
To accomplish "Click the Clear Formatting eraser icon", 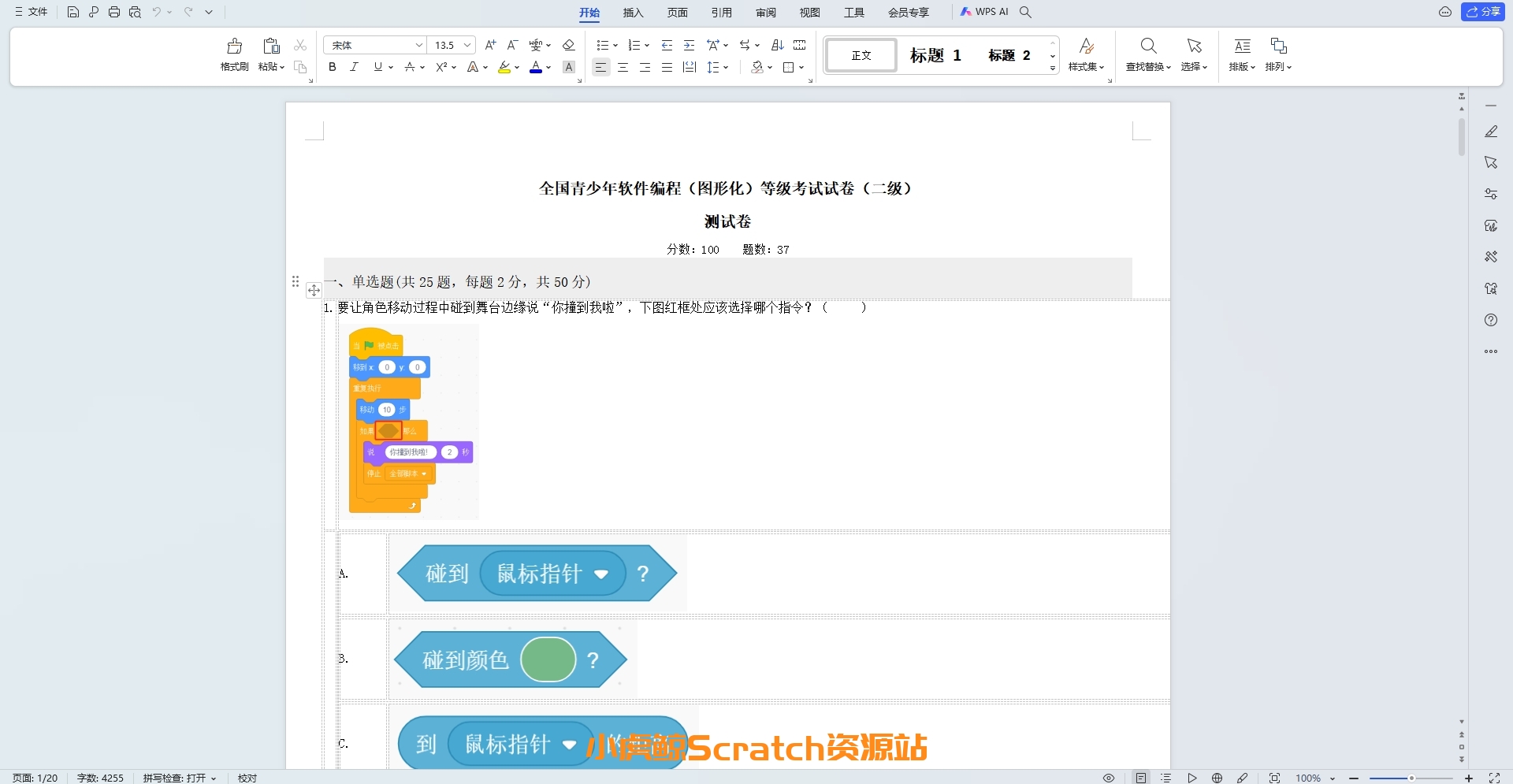I will point(569,45).
